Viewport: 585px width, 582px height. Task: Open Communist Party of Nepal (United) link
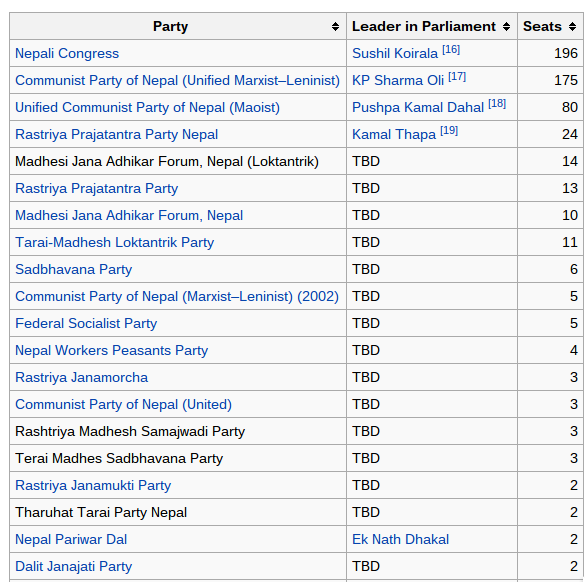click(123, 404)
